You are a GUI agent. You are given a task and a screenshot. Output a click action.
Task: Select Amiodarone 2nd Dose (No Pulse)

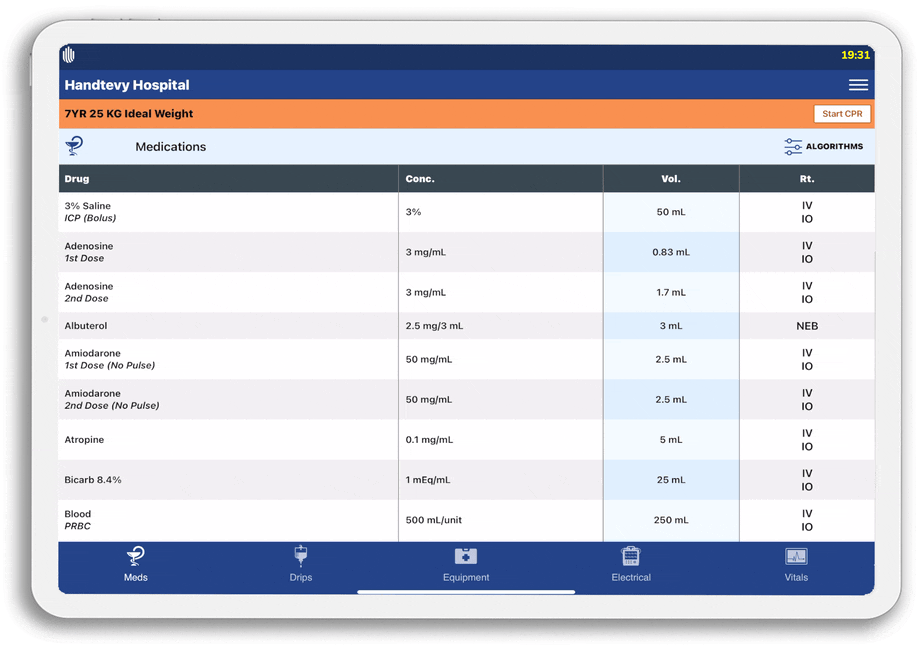[111, 399]
